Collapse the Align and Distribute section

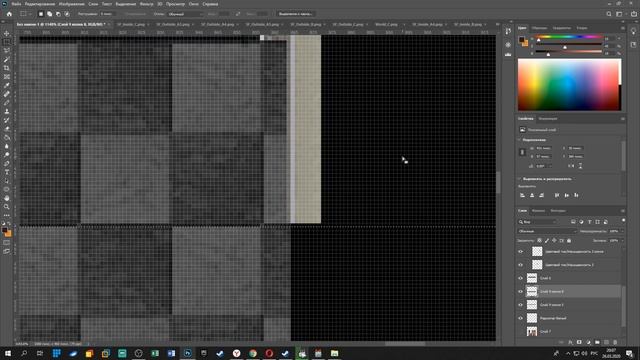[520, 179]
